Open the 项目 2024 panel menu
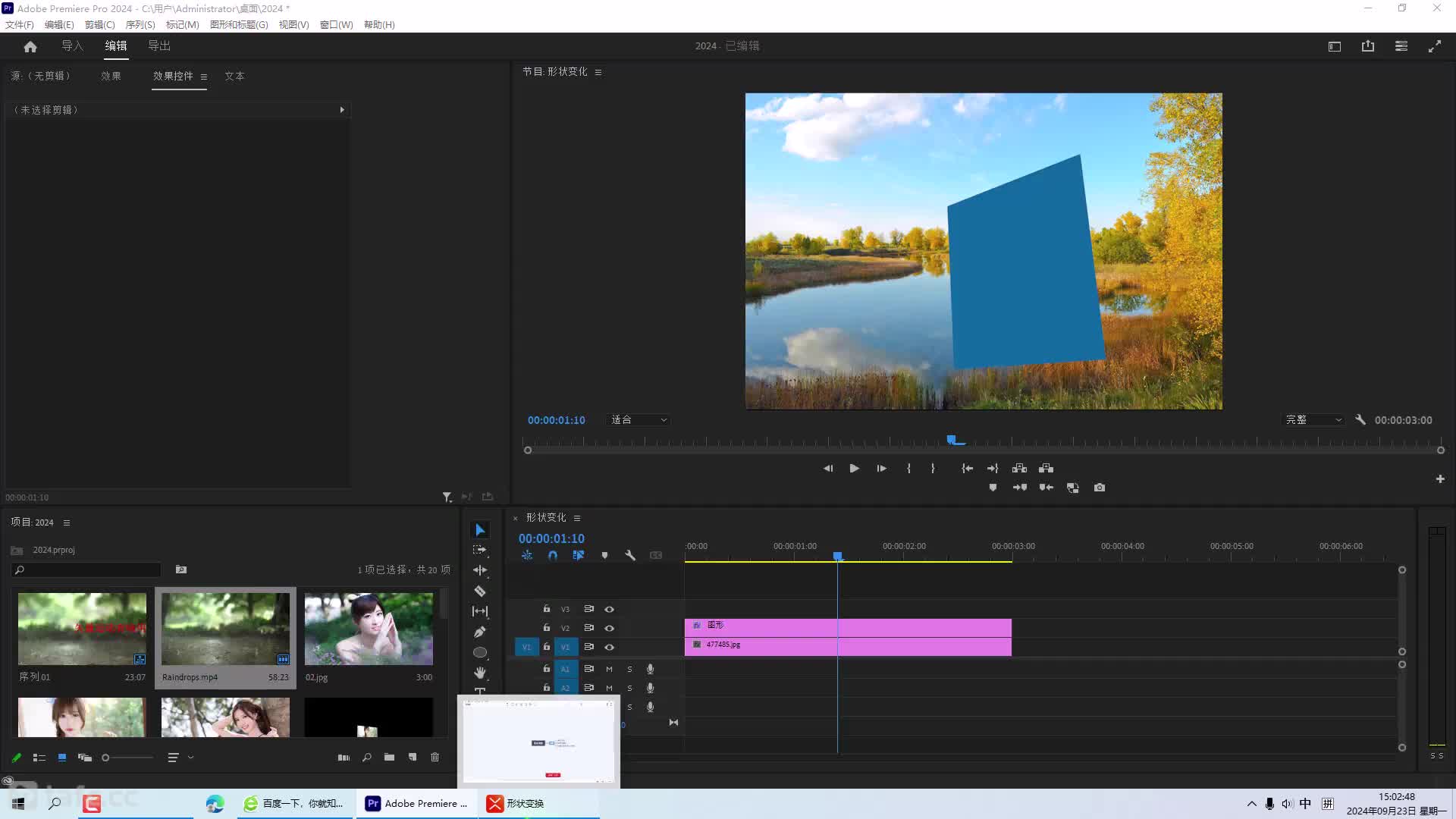Screen dimensions: 1456x819 pos(67,522)
